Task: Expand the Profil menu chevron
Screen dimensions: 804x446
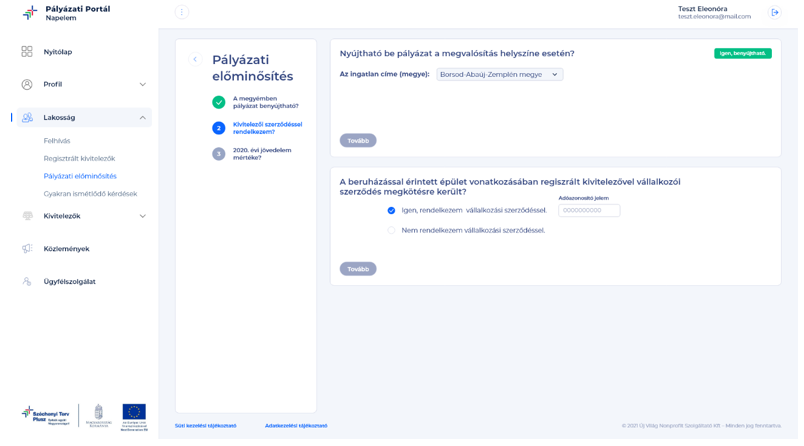Action: pos(143,84)
